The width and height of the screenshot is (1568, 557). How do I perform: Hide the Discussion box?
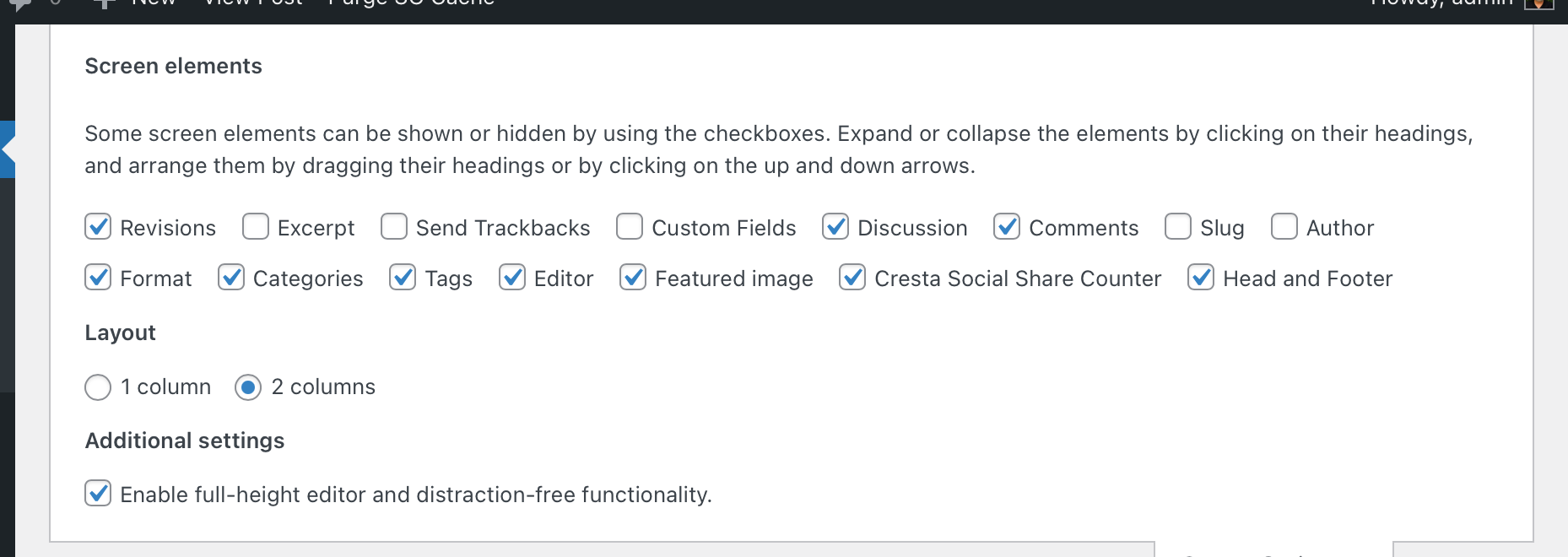point(835,226)
